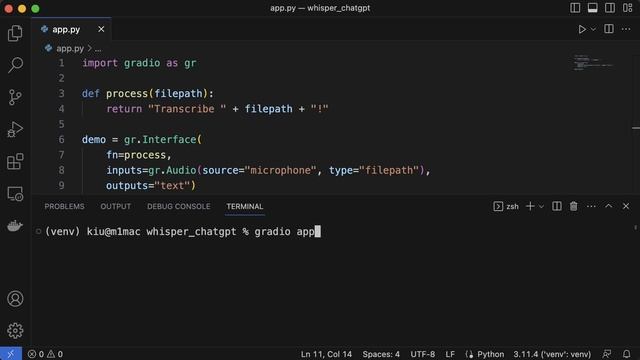Click the zsh terminal label

point(506,207)
